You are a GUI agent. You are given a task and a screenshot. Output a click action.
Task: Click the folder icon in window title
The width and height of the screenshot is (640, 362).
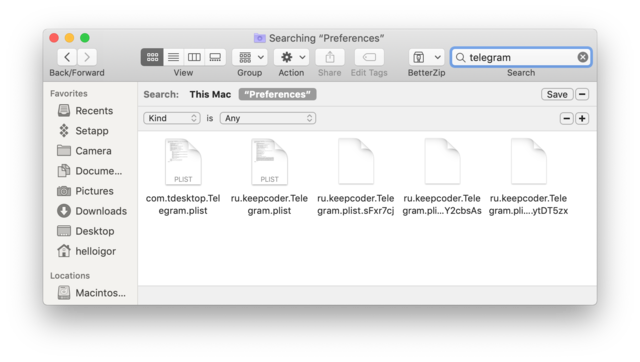(x=260, y=38)
